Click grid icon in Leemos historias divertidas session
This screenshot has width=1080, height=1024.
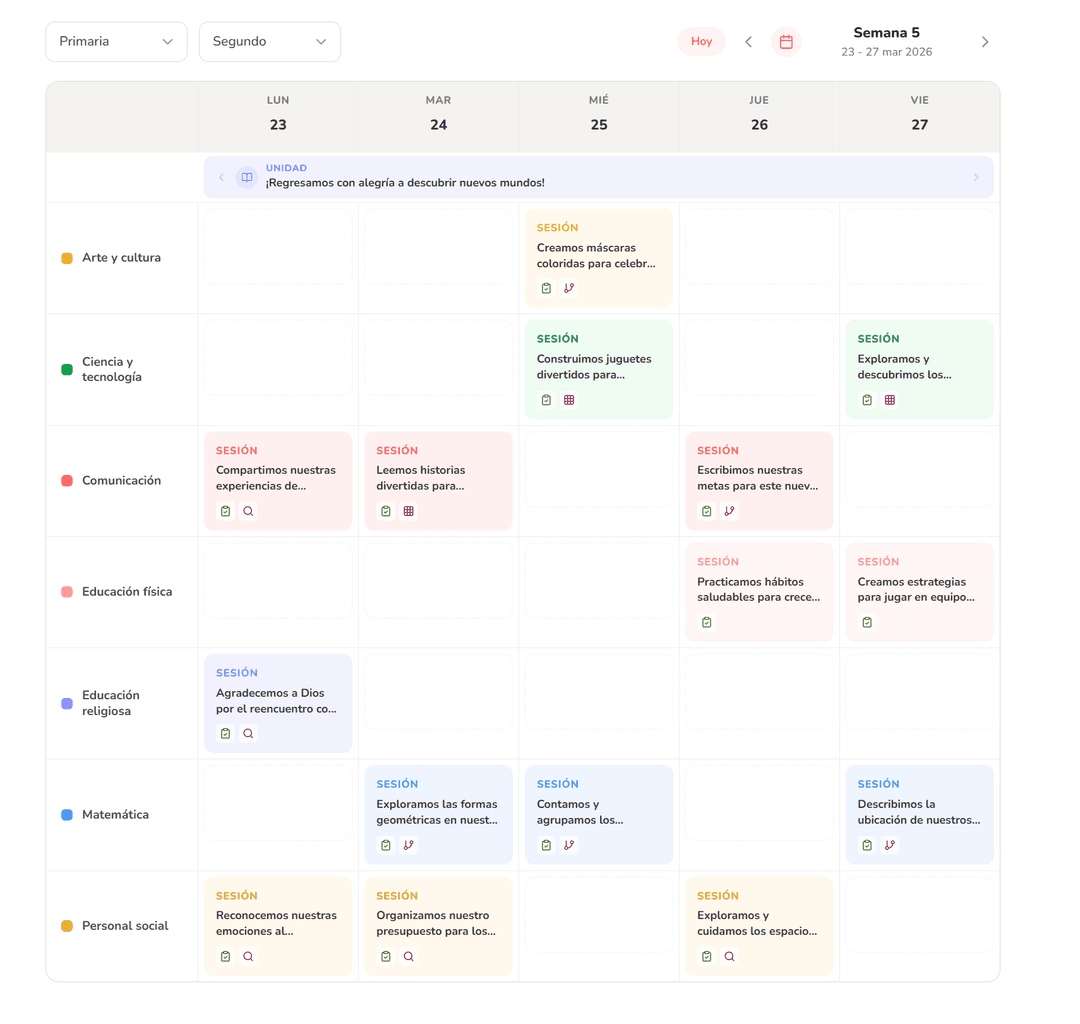[408, 511]
